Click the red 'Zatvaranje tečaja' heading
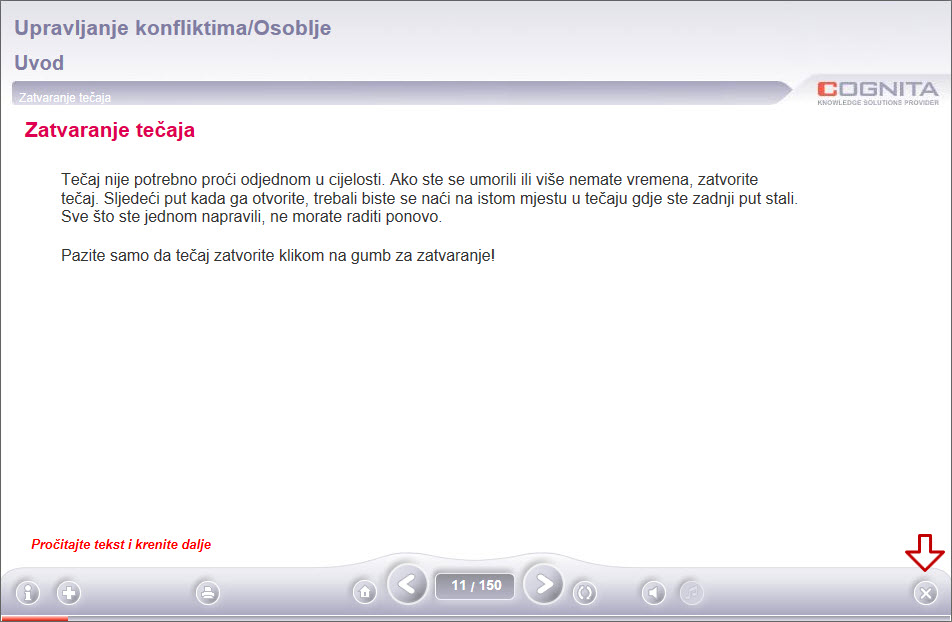Viewport: 952px width, 622px height. tap(109, 130)
